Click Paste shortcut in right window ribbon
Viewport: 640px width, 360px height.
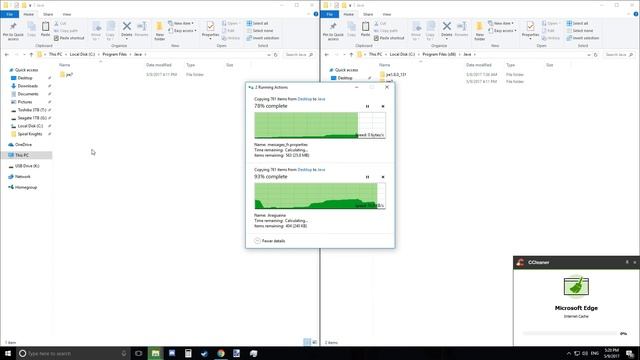click(389, 38)
